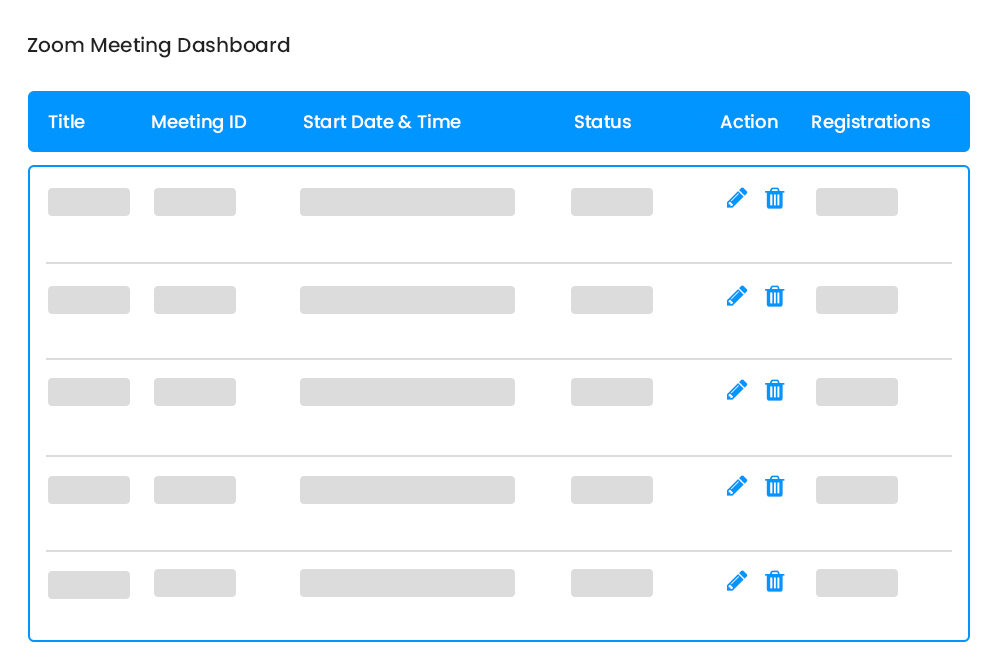This screenshot has width=1000, height=667.
Task: Open the edit pencil icon in row three
Action: coord(737,390)
